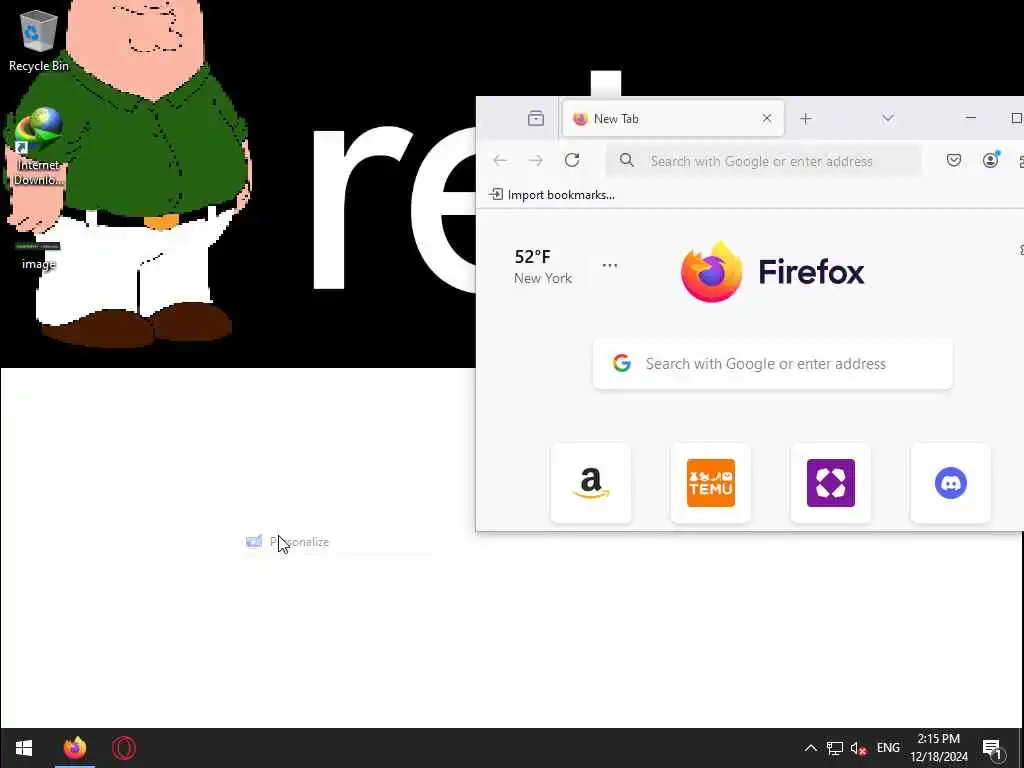
Task: Click the Firefox logo on the new tab page
Action: point(773,272)
